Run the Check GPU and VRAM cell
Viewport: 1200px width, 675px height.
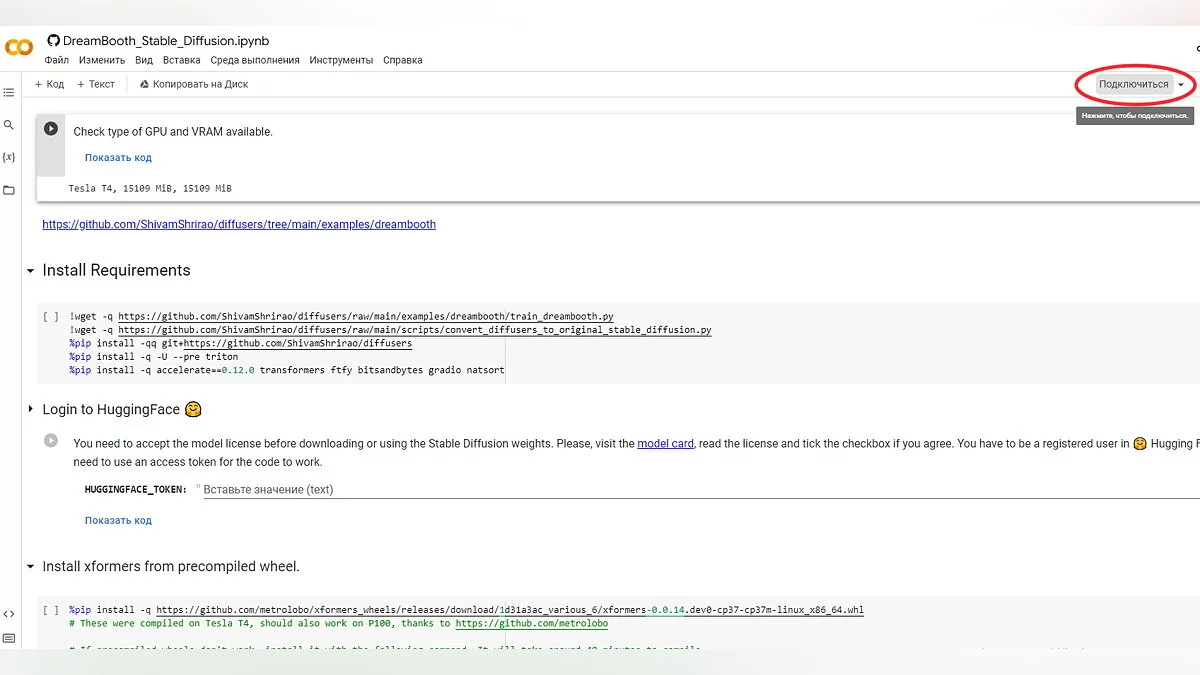51,129
